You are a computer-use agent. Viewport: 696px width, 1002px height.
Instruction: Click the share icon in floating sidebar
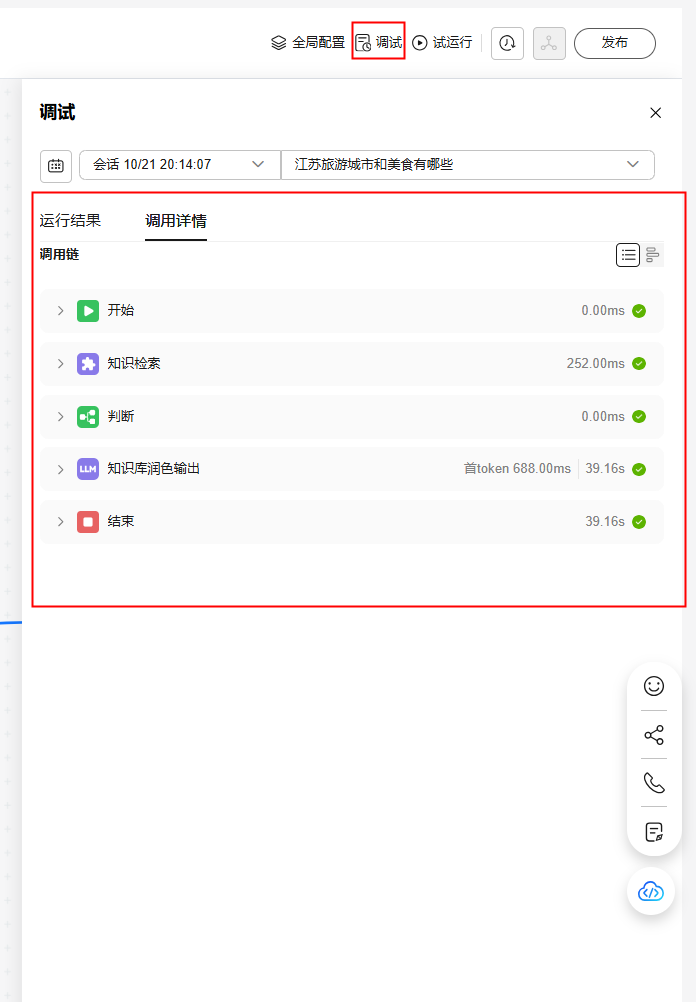[x=654, y=735]
